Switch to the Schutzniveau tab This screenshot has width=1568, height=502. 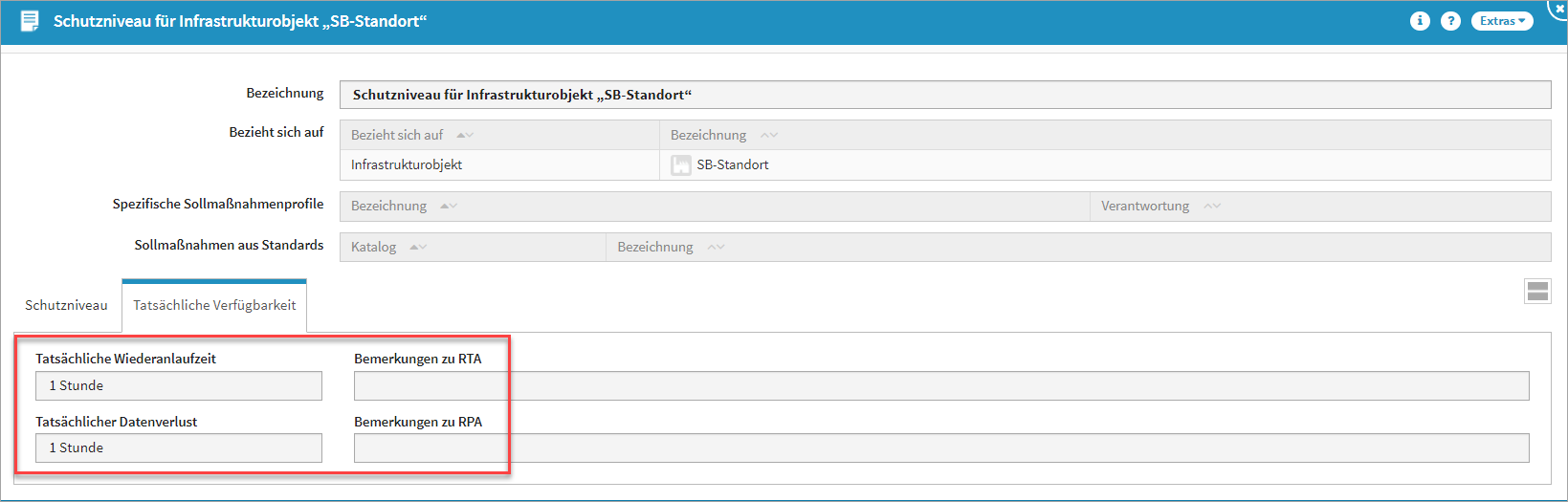(x=66, y=306)
